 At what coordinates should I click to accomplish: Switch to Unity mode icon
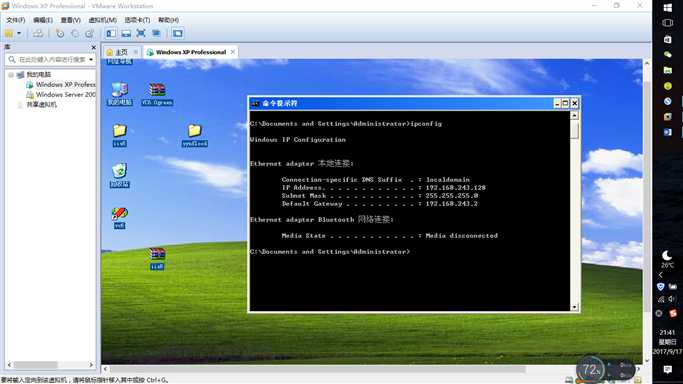click(156, 34)
